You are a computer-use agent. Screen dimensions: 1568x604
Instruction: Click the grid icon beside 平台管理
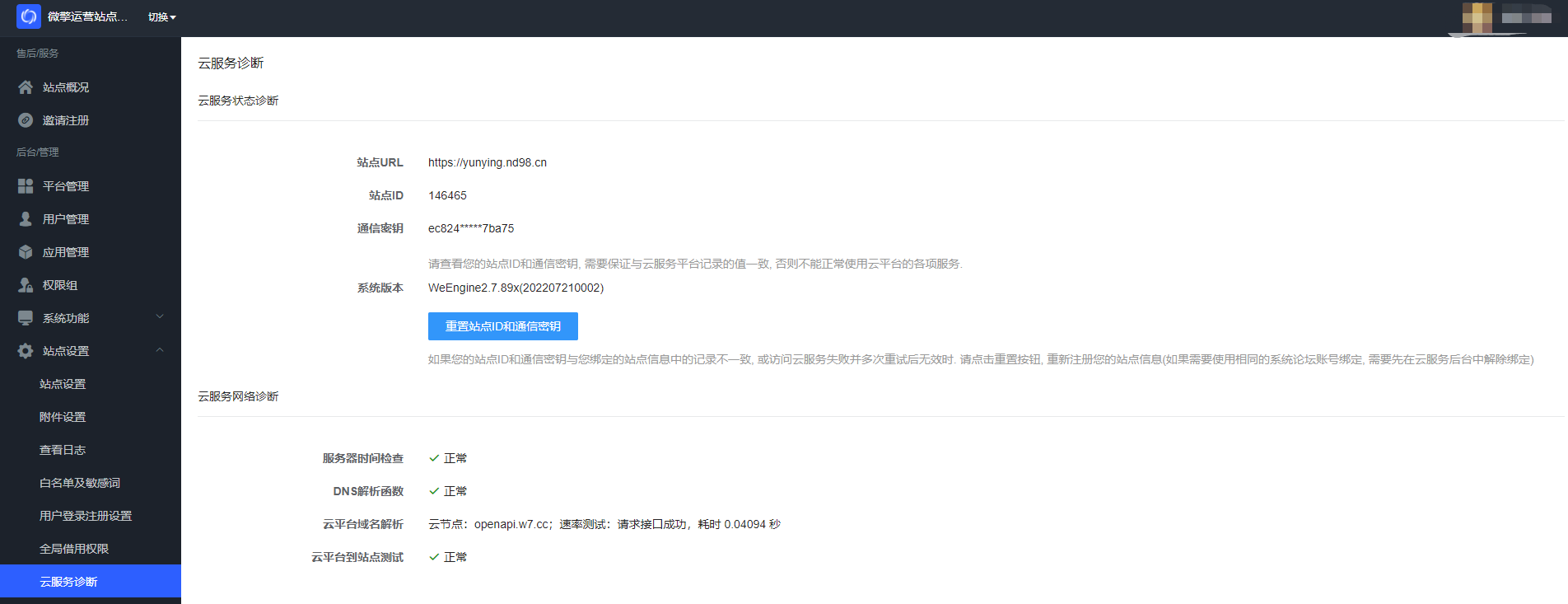26,186
